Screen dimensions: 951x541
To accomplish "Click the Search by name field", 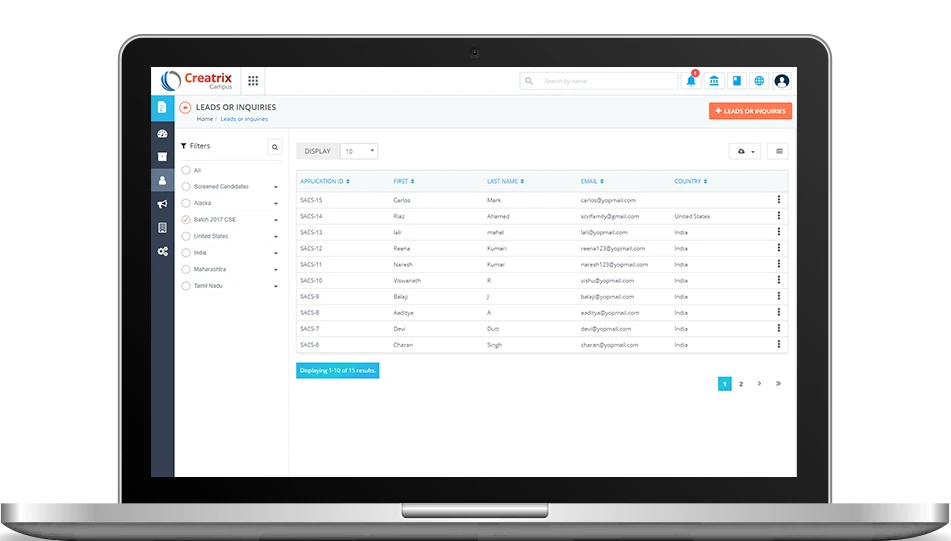I will click(606, 81).
